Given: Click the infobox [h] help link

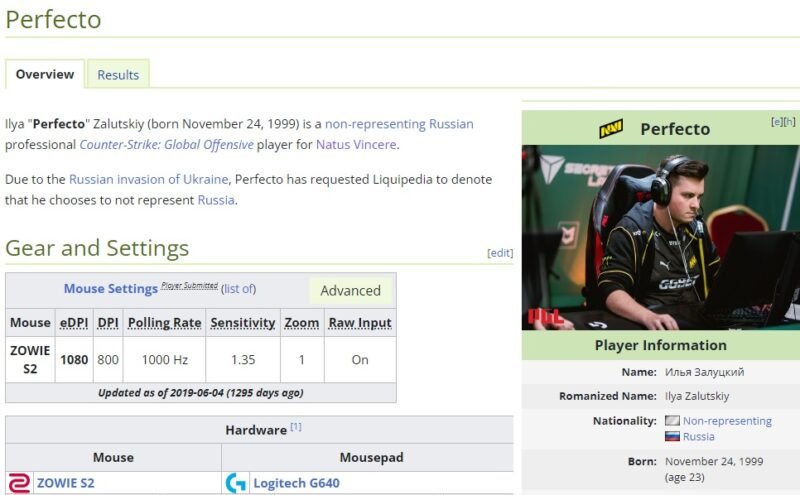Looking at the screenshot, I should (789, 121).
